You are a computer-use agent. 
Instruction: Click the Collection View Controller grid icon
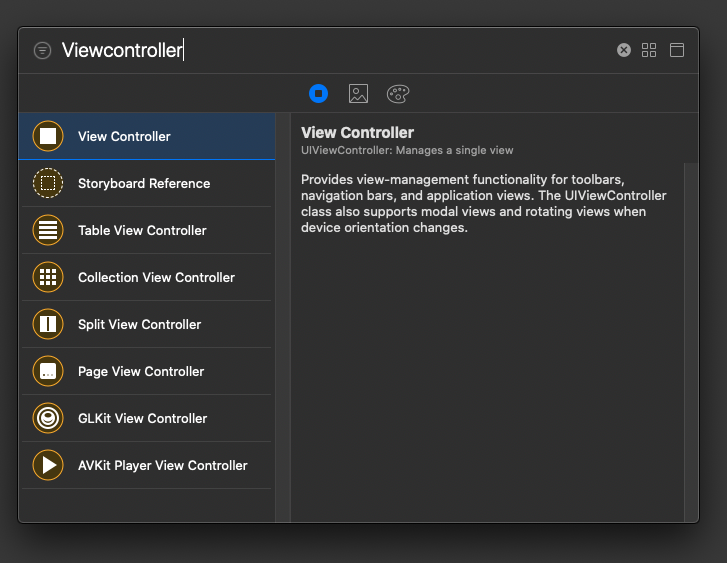48,277
